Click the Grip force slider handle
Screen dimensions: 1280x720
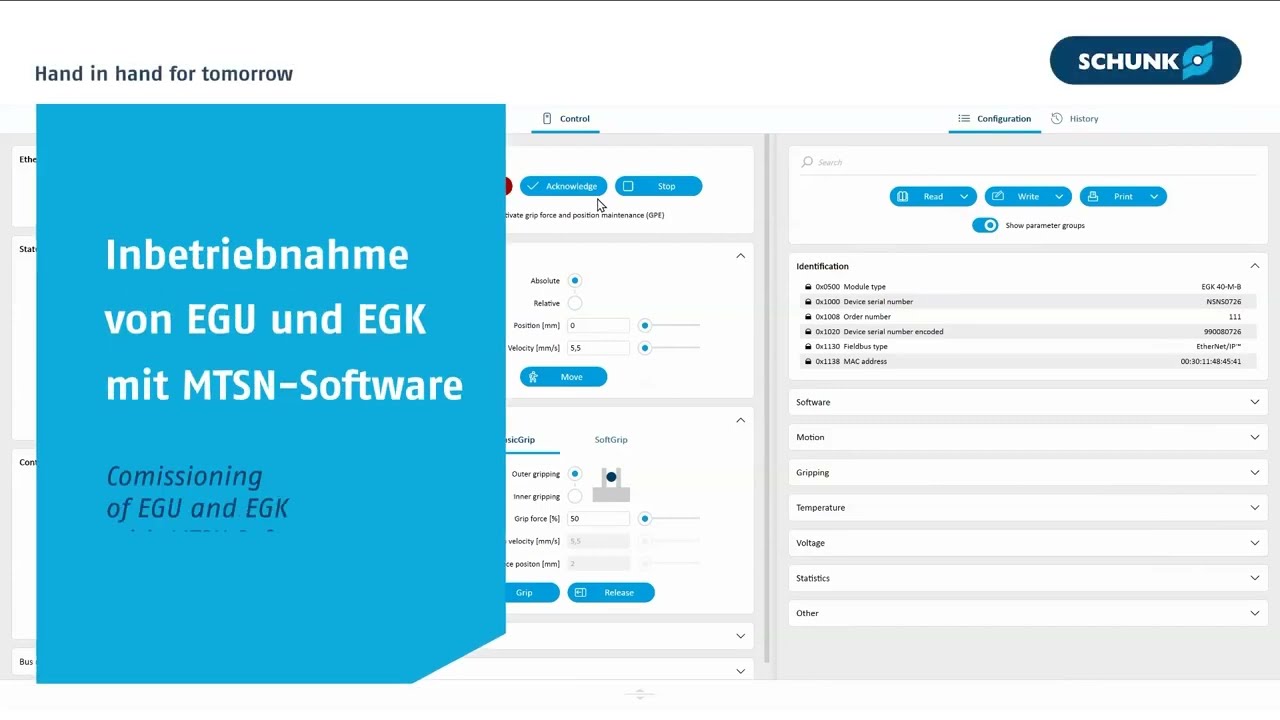click(645, 519)
